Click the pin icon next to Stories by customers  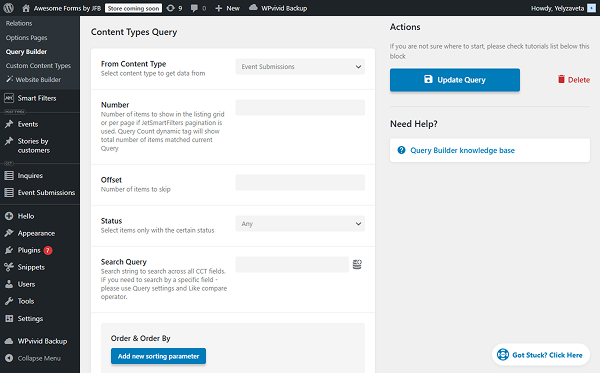click(9, 141)
